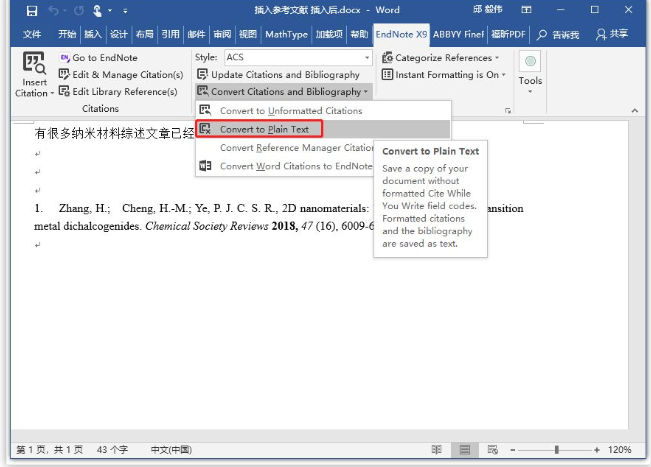Click the ribbon display options icon
651x467 pixels.
click(526, 10)
